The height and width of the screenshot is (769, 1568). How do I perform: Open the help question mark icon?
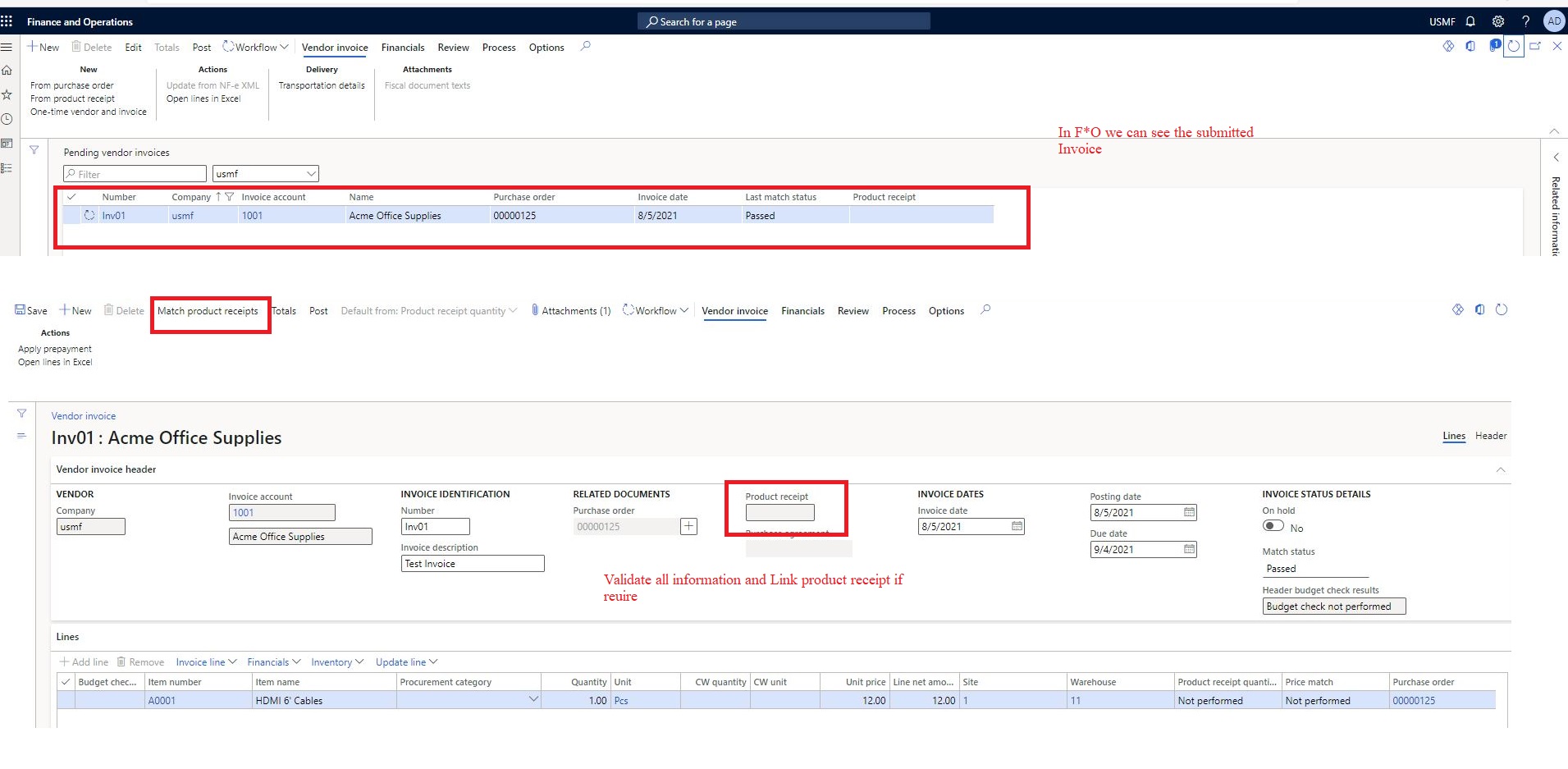click(1525, 21)
